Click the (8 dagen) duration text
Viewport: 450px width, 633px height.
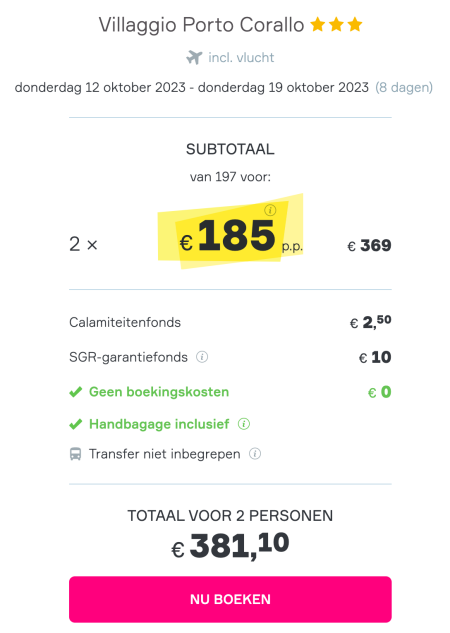[x=404, y=87]
